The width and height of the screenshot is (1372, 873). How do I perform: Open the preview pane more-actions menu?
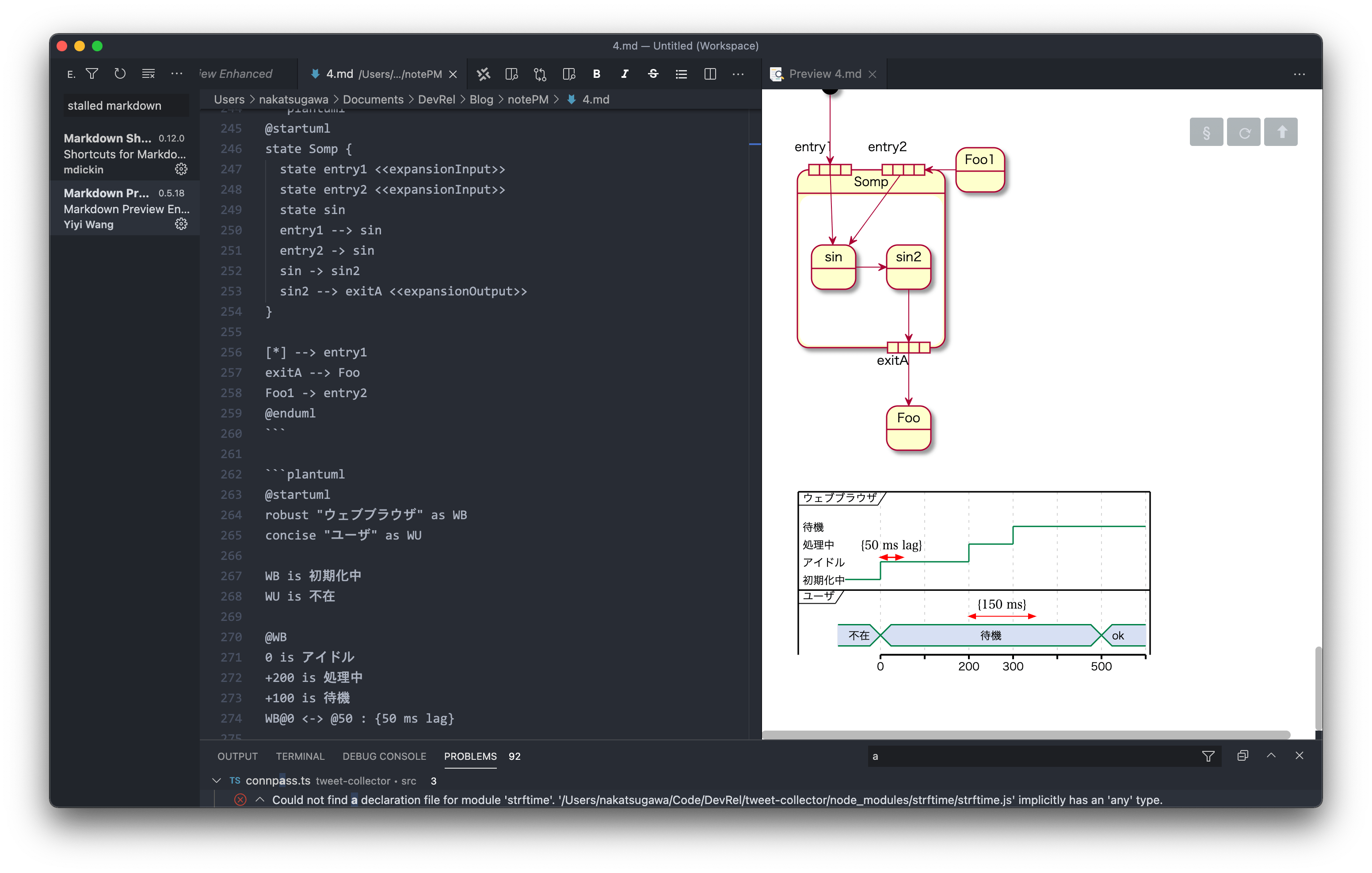1299,74
